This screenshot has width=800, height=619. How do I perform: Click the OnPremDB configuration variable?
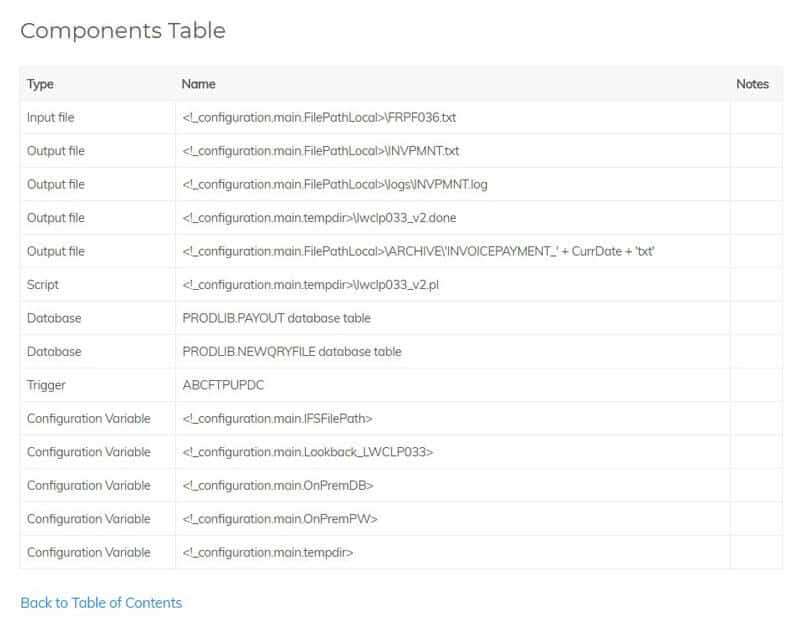coord(278,485)
